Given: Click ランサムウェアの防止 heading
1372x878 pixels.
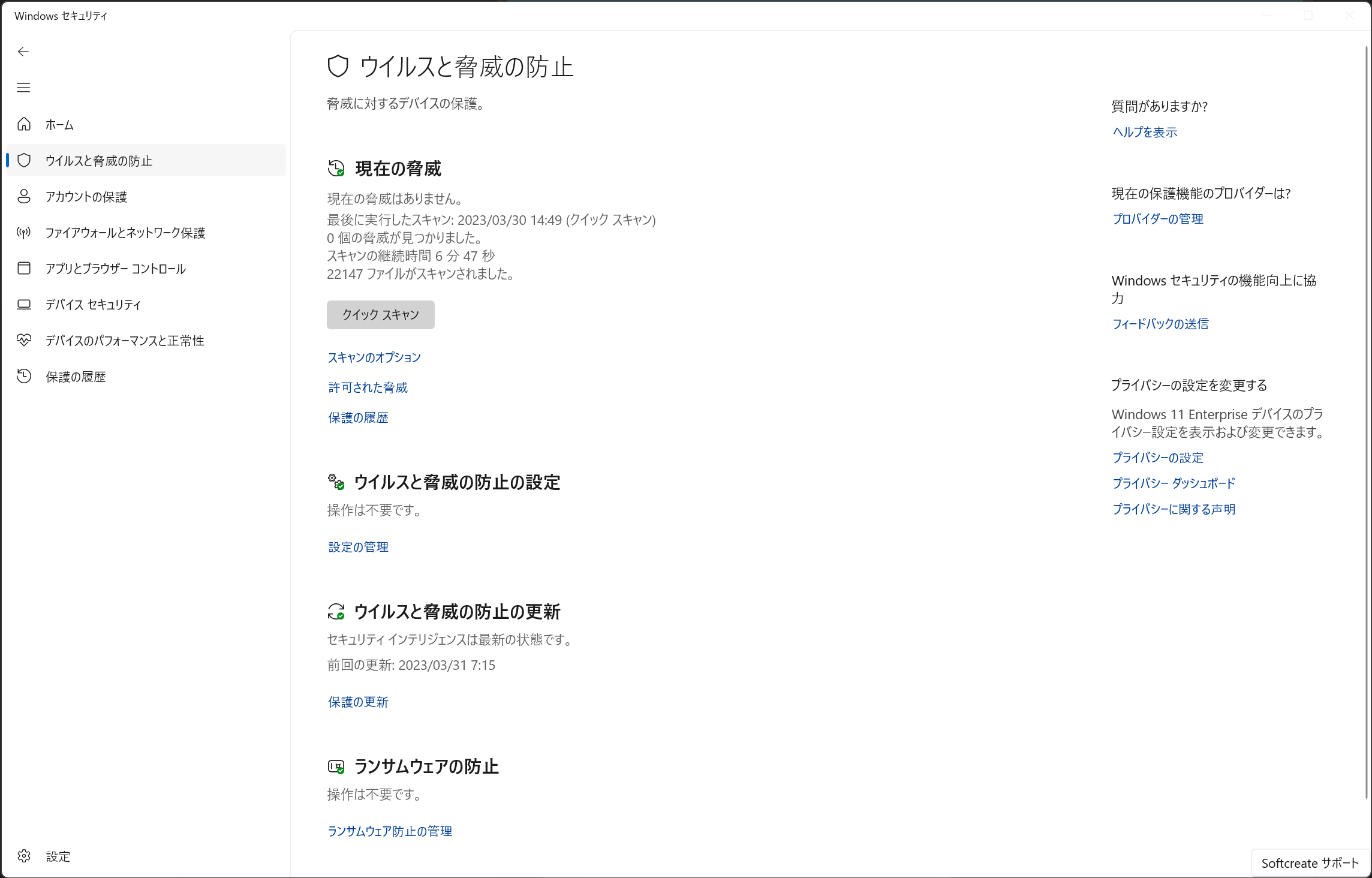Looking at the screenshot, I should tap(426, 766).
